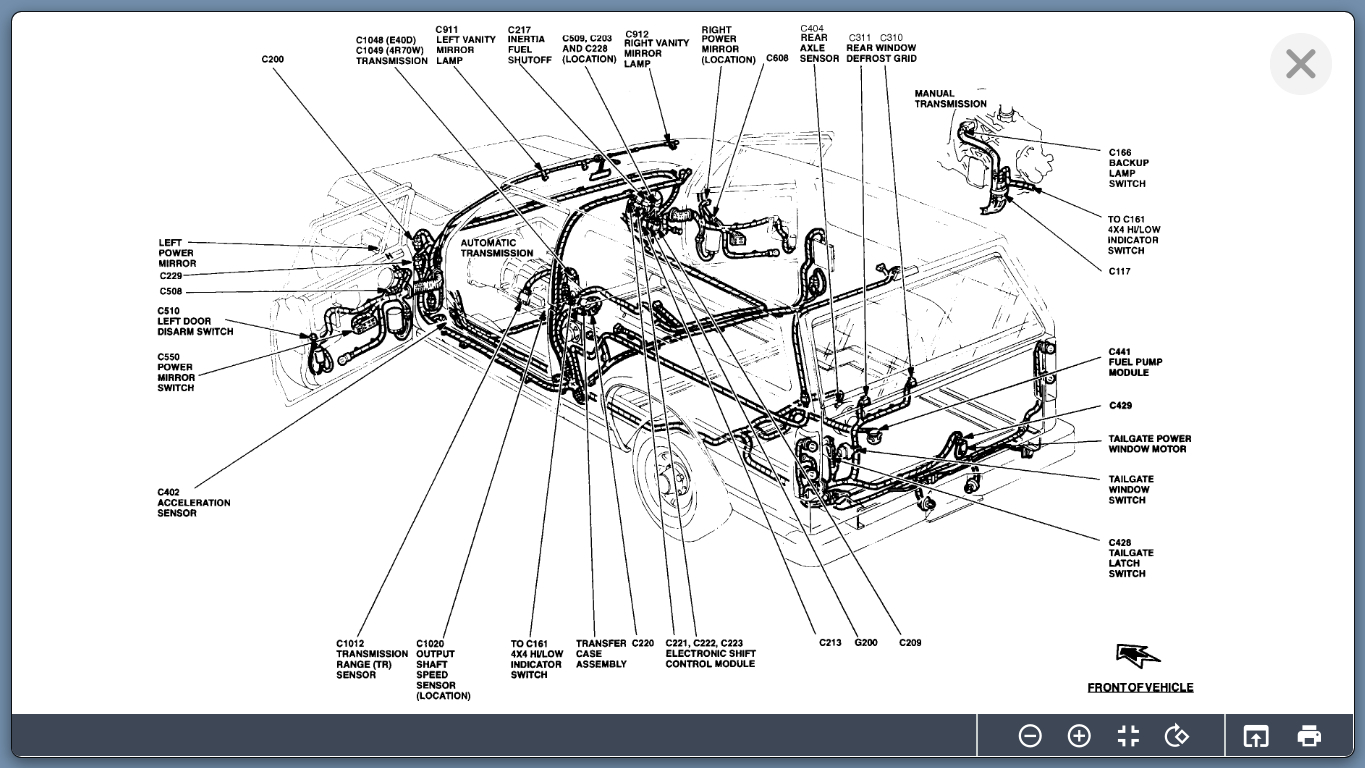This screenshot has height=768, width=1365.
Task: Click the C550 Power Mirror Switch label
Action: tap(175, 372)
